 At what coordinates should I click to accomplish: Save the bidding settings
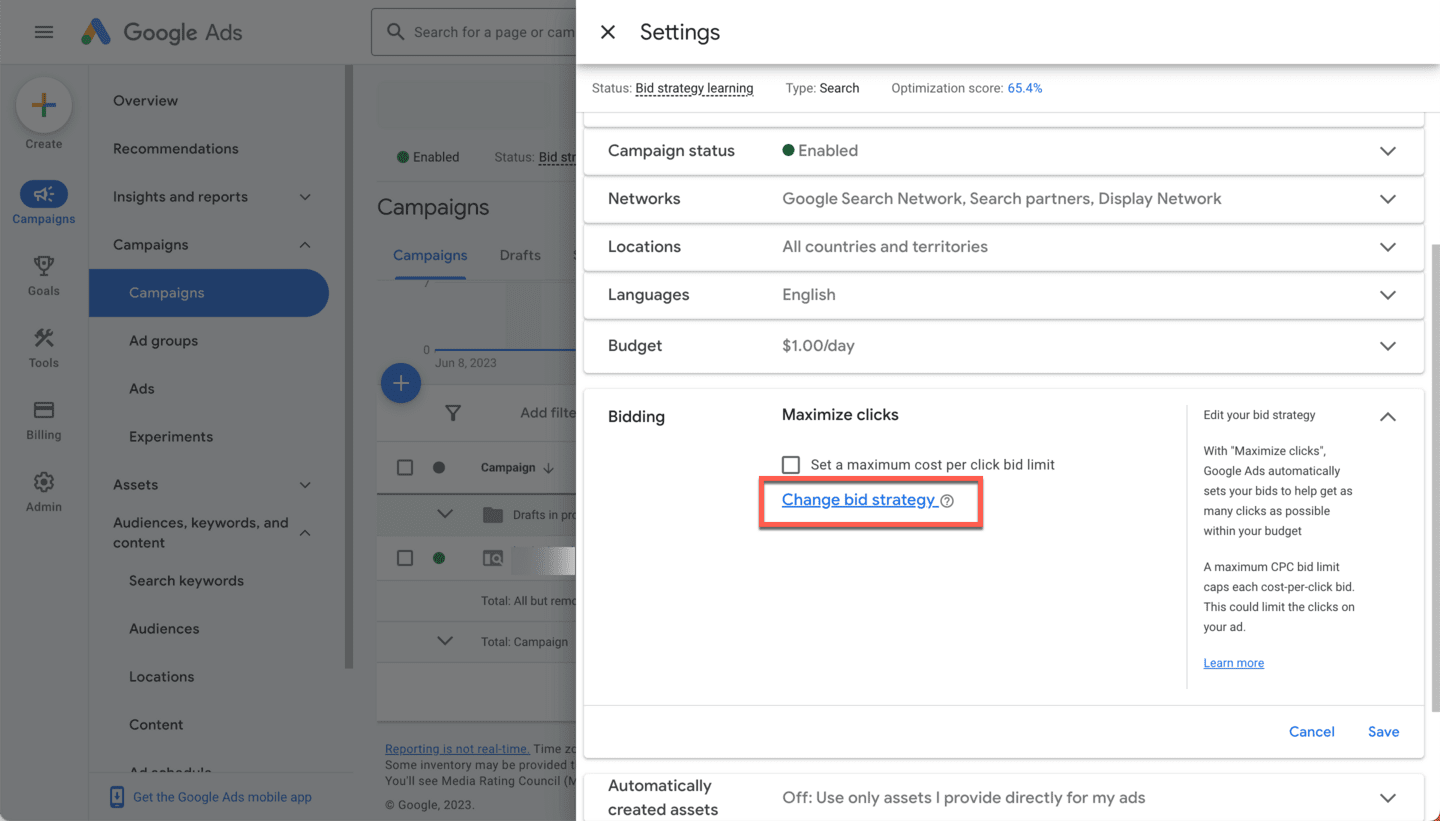[x=1383, y=732]
